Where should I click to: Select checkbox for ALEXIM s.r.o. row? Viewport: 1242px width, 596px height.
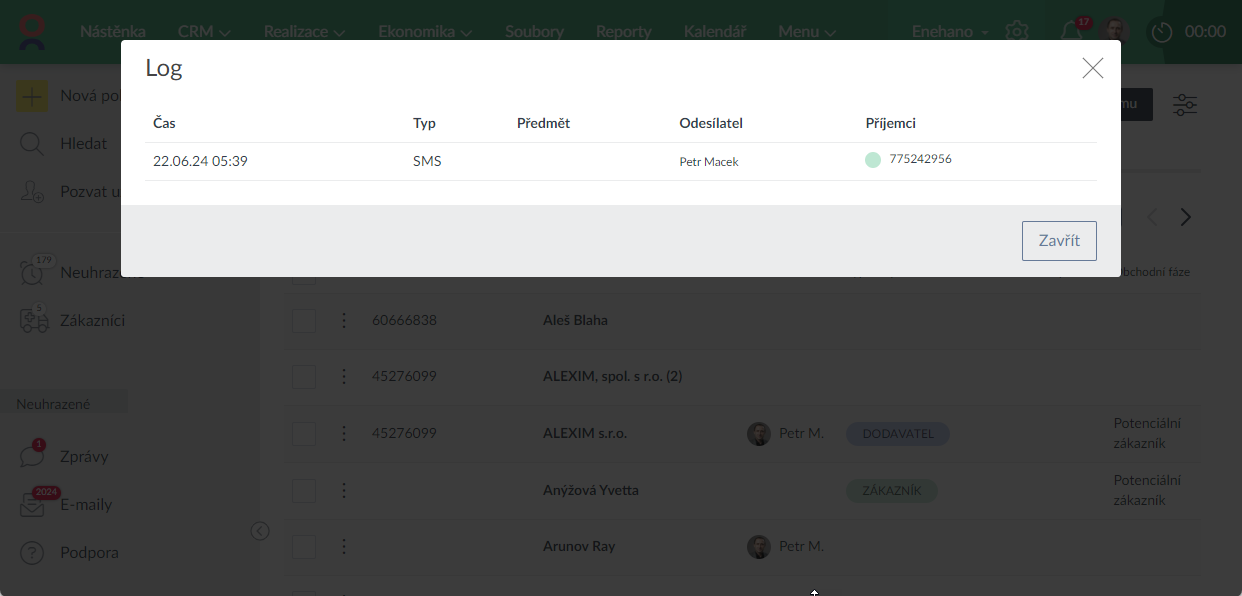[x=304, y=433]
